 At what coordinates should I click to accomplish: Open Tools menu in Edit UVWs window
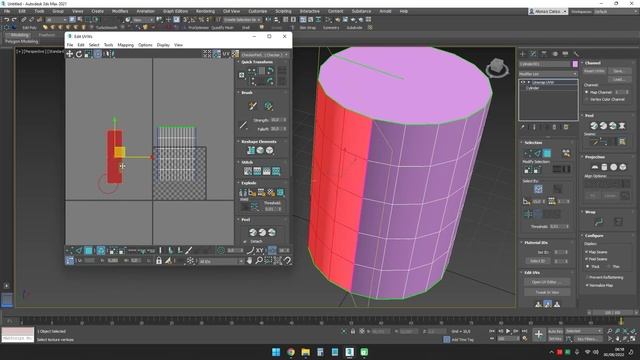(x=108, y=45)
